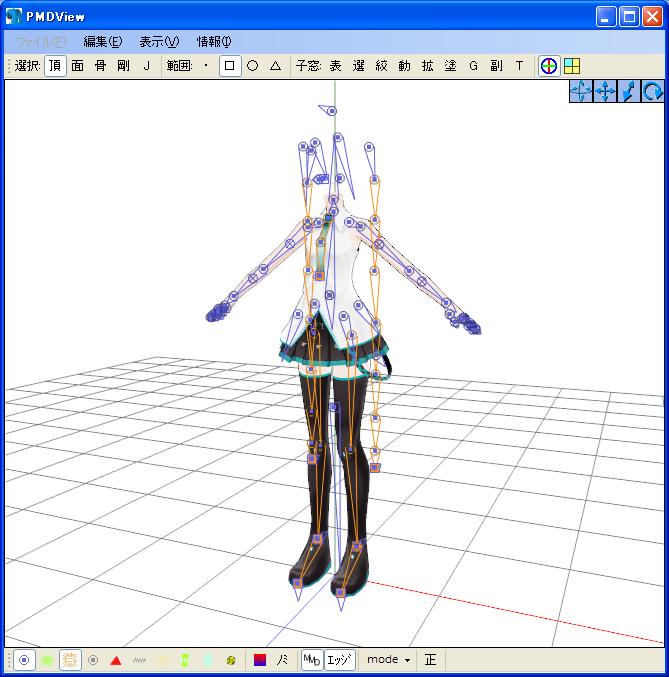
Task: Toggle the faint yellow display icon
Action: (162, 660)
